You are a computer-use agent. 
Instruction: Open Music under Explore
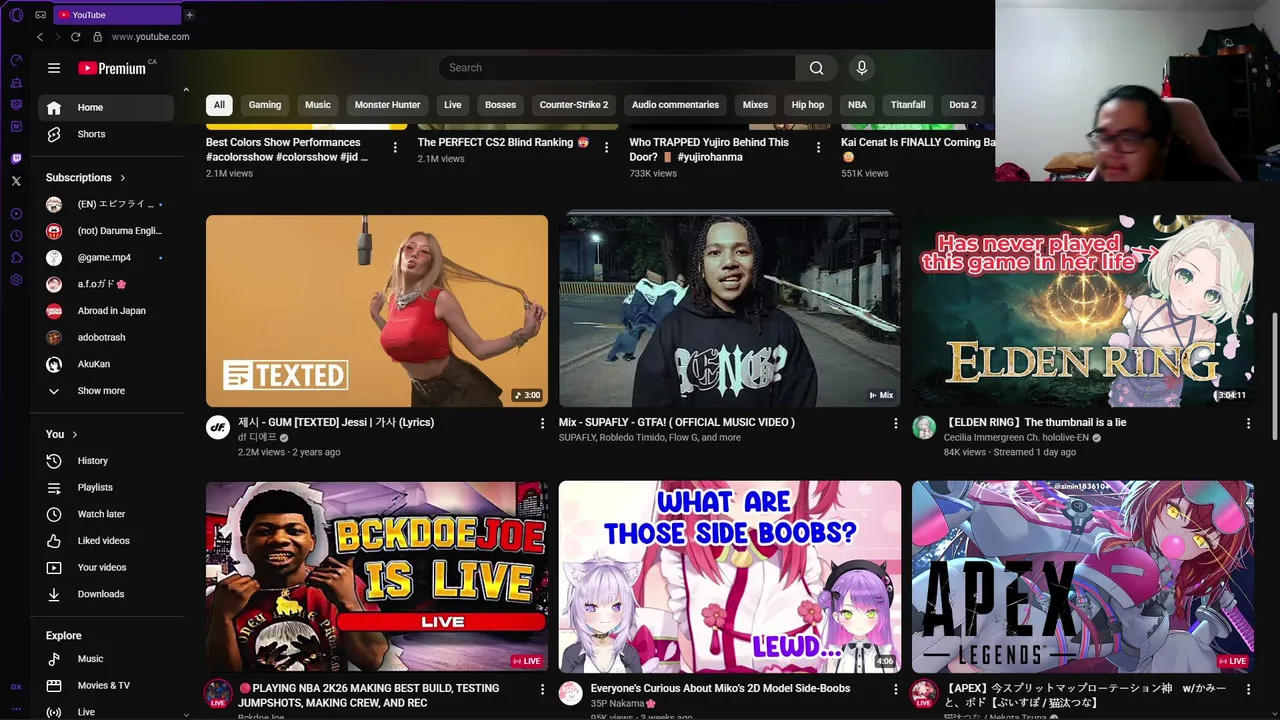107,659
